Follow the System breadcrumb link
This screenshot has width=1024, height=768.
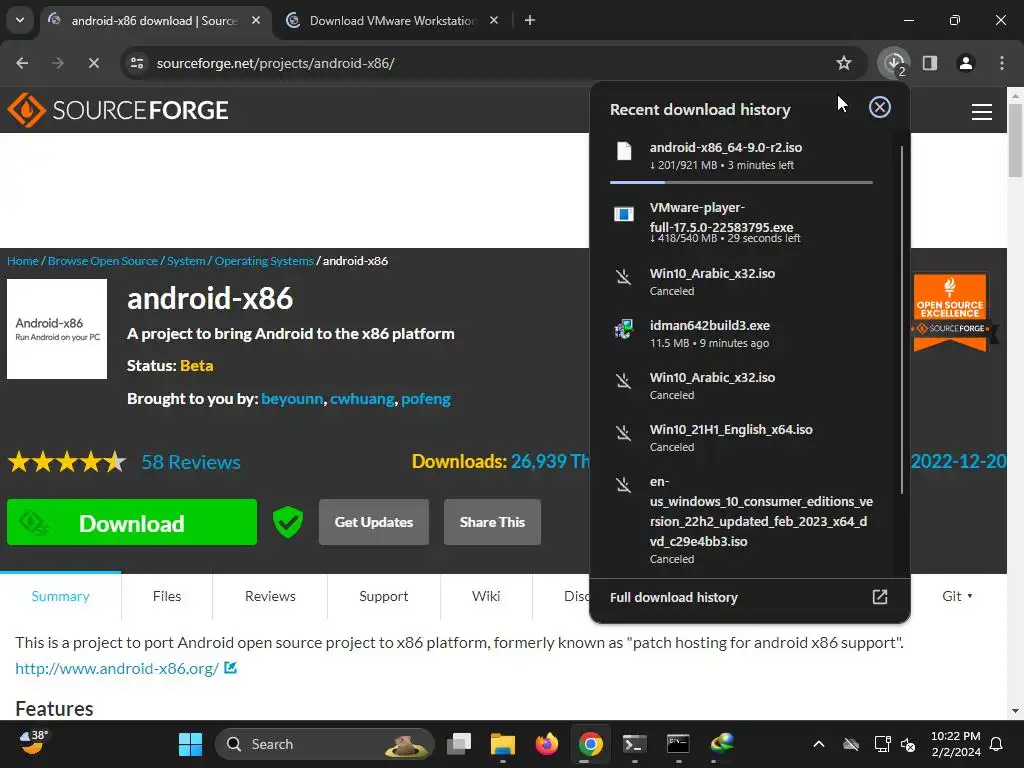186,261
